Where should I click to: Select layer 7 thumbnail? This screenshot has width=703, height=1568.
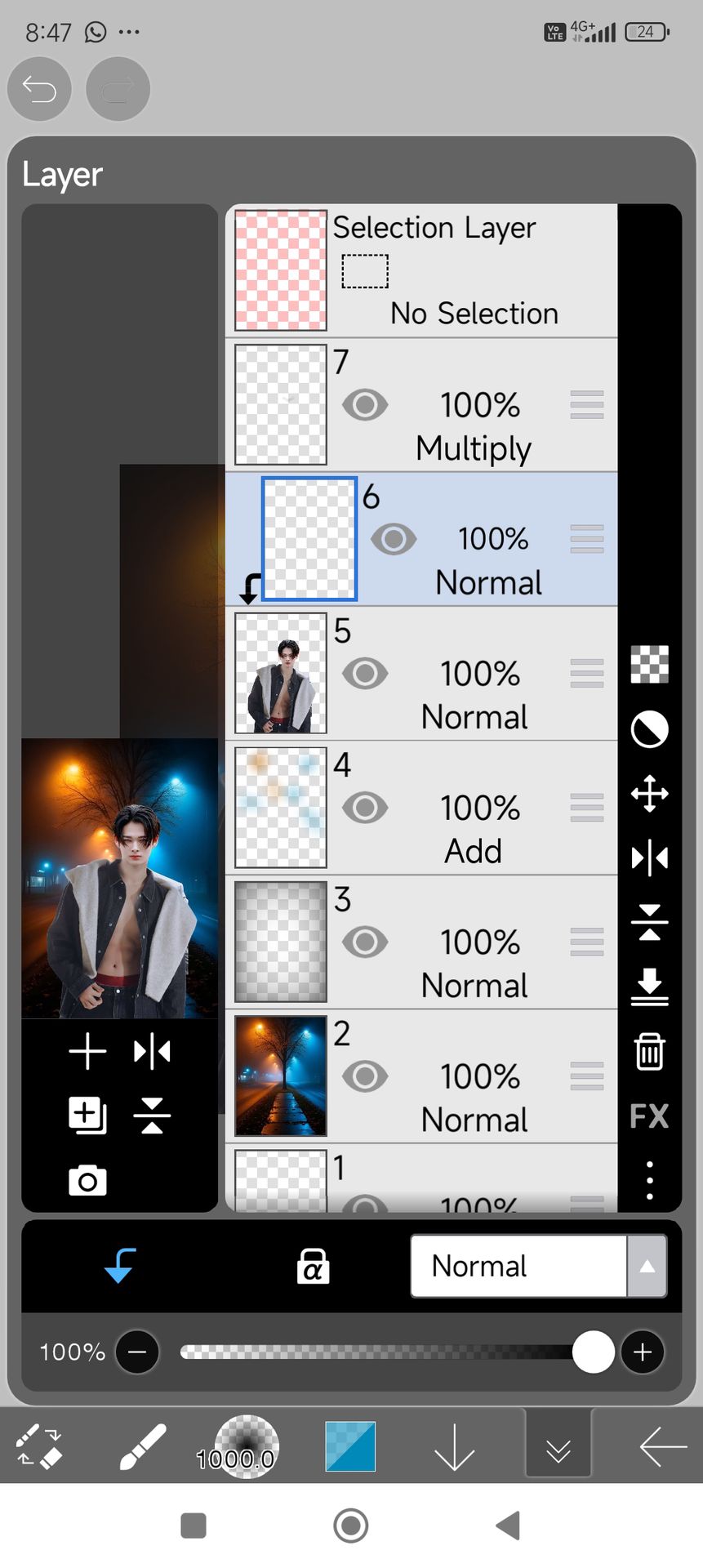click(281, 404)
